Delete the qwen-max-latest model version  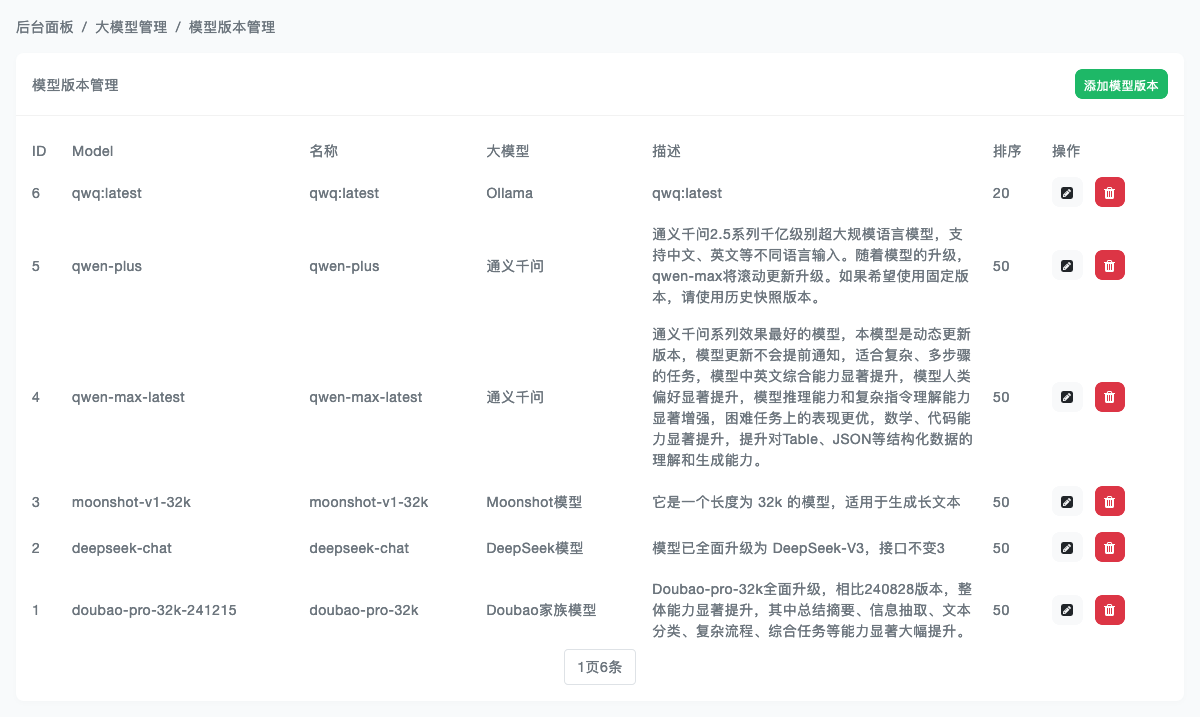click(1109, 397)
